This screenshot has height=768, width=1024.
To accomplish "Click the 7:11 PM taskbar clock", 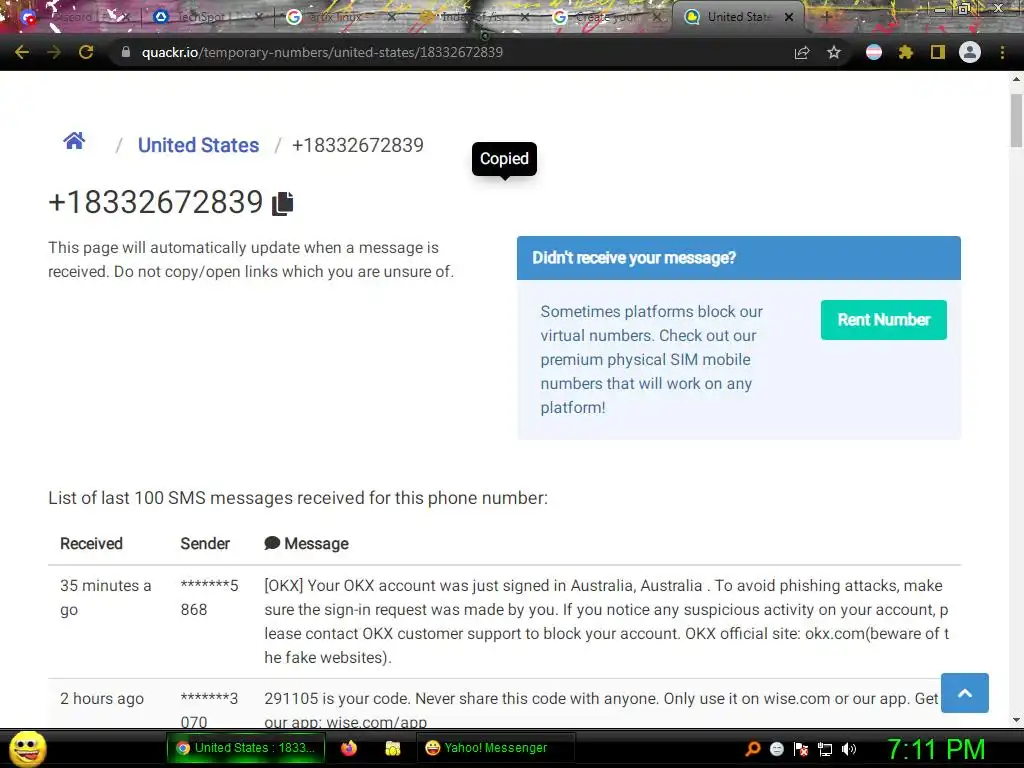I will (x=936, y=749).
